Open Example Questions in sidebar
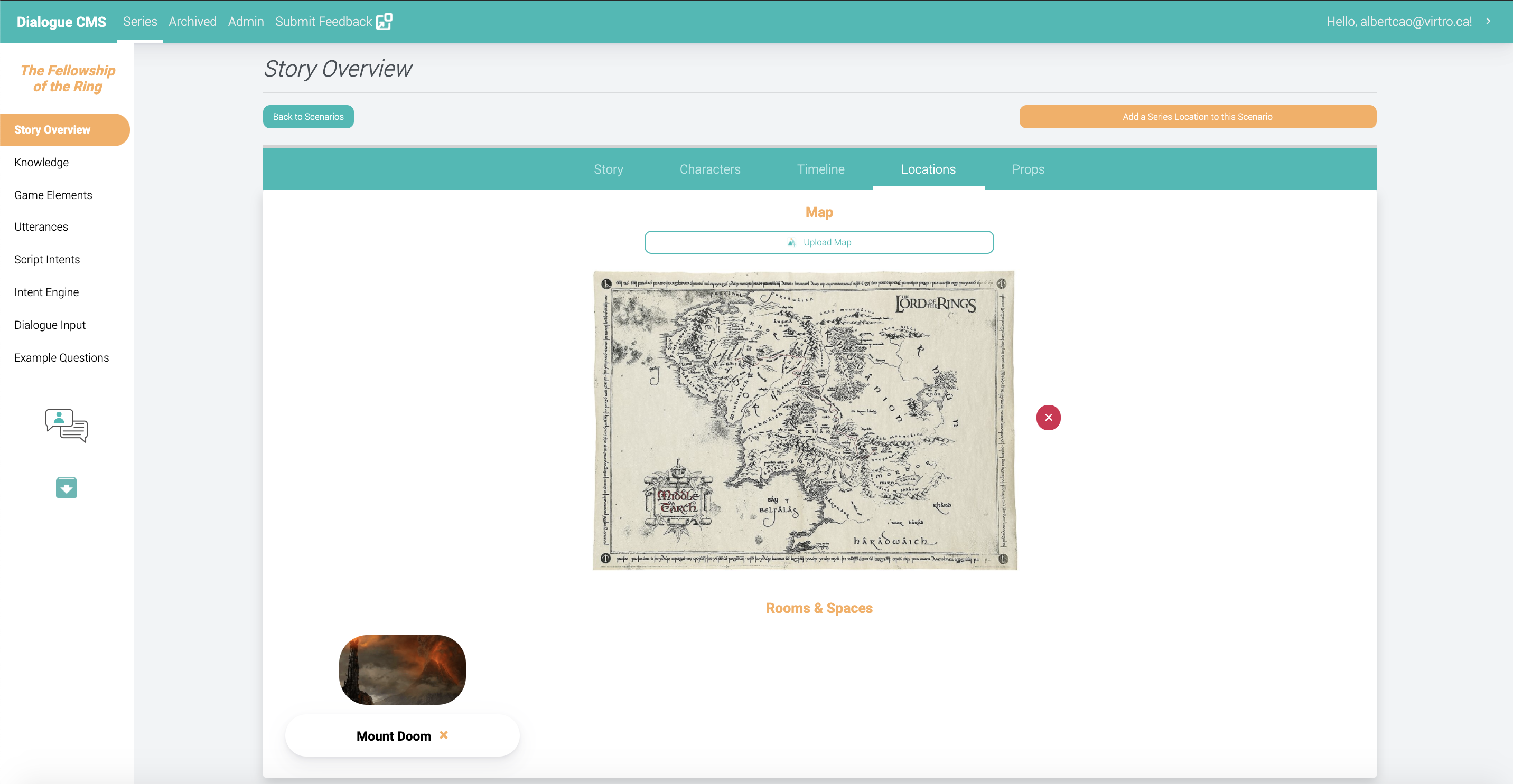This screenshot has width=1513, height=784. (x=62, y=358)
